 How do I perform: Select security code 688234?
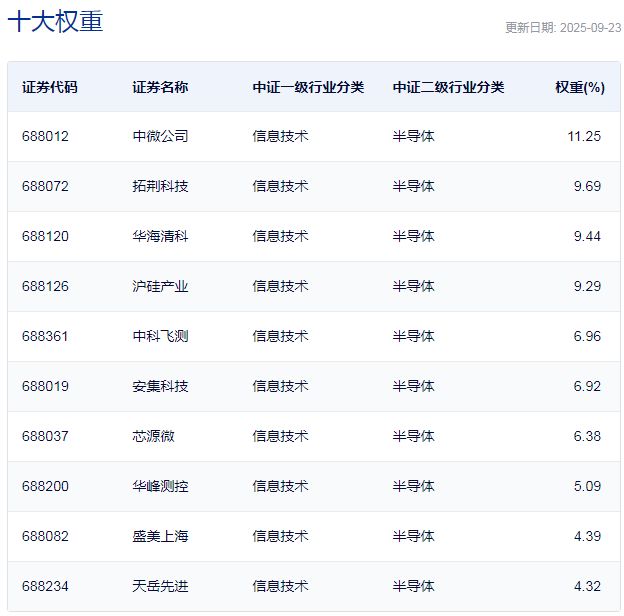point(45,586)
